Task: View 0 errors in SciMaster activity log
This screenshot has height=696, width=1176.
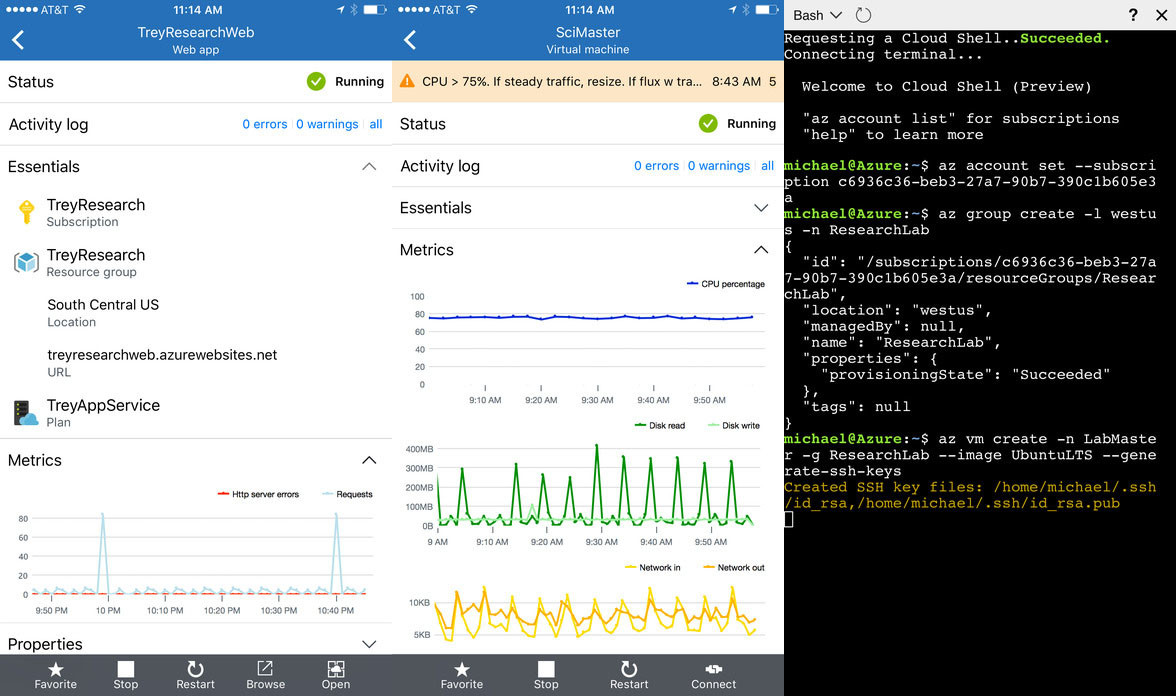Action: click(x=656, y=166)
